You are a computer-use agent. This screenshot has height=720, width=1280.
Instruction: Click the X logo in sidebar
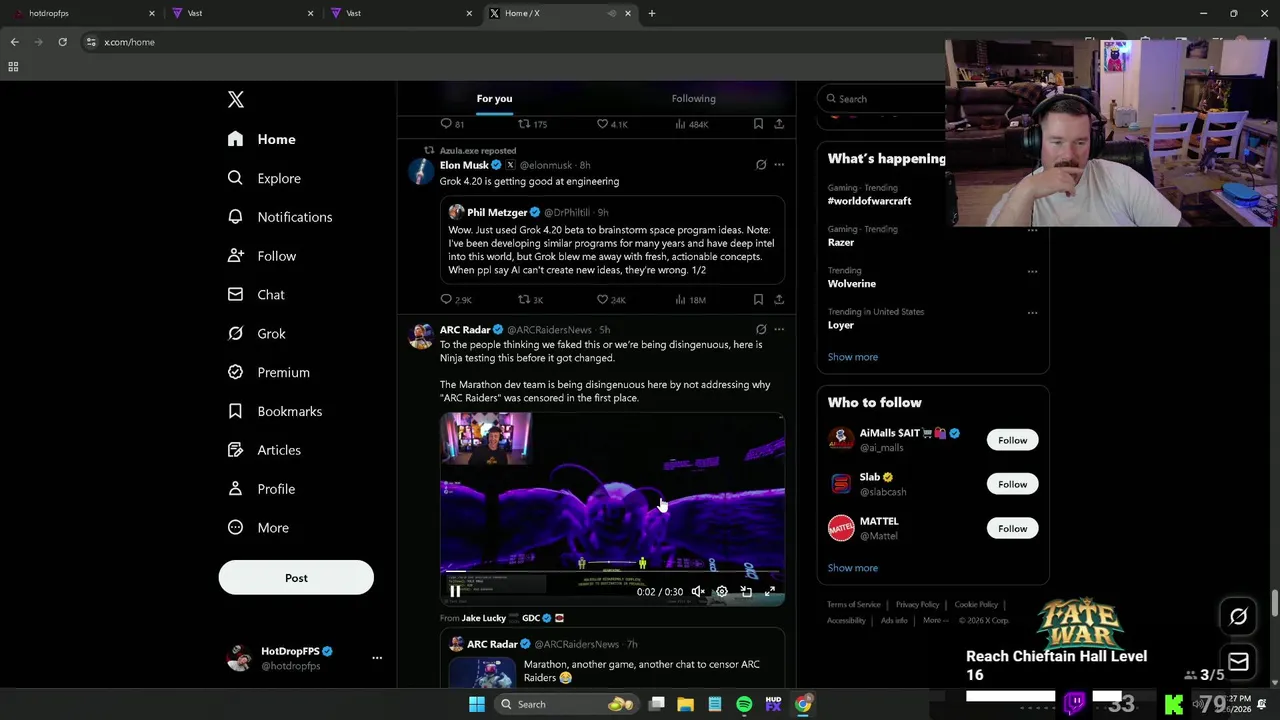click(235, 100)
